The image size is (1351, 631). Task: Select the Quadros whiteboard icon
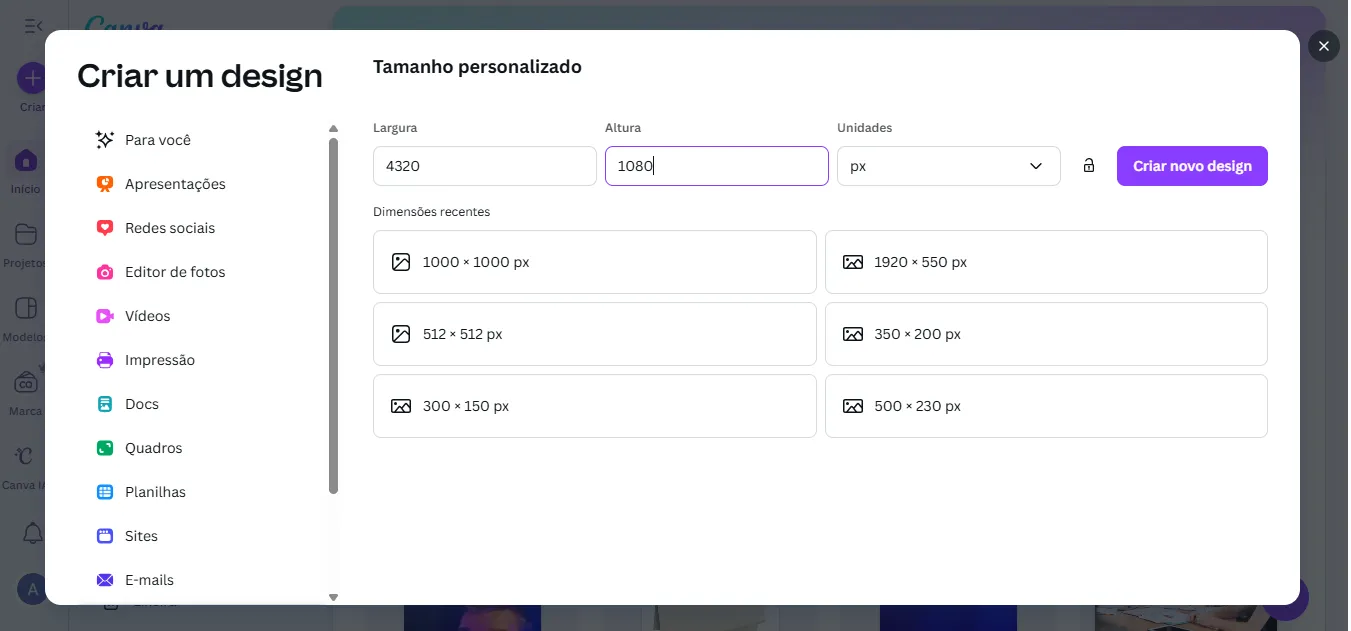105,447
